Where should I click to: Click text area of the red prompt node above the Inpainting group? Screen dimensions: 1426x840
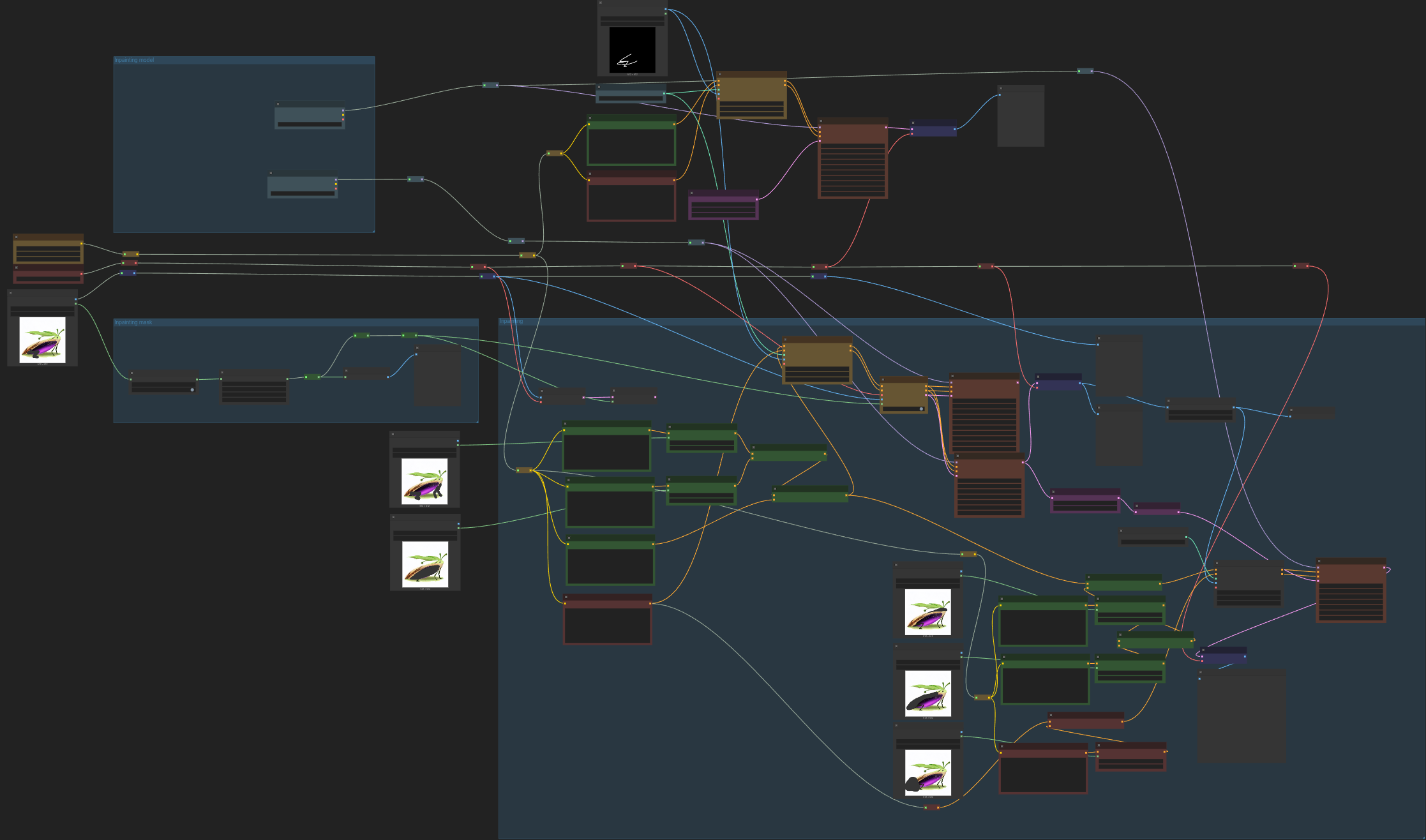(x=631, y=202)
